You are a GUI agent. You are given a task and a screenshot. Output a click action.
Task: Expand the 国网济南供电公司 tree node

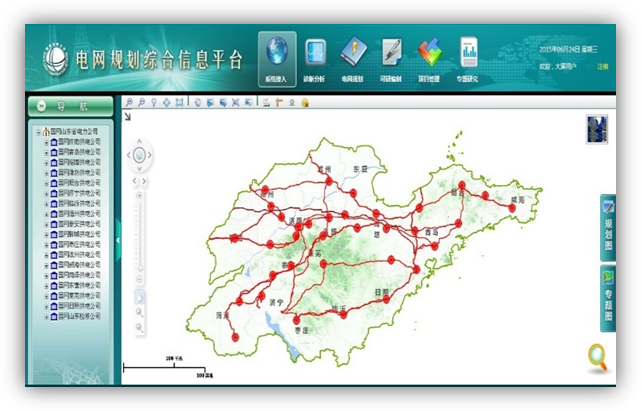click(46, 142)
